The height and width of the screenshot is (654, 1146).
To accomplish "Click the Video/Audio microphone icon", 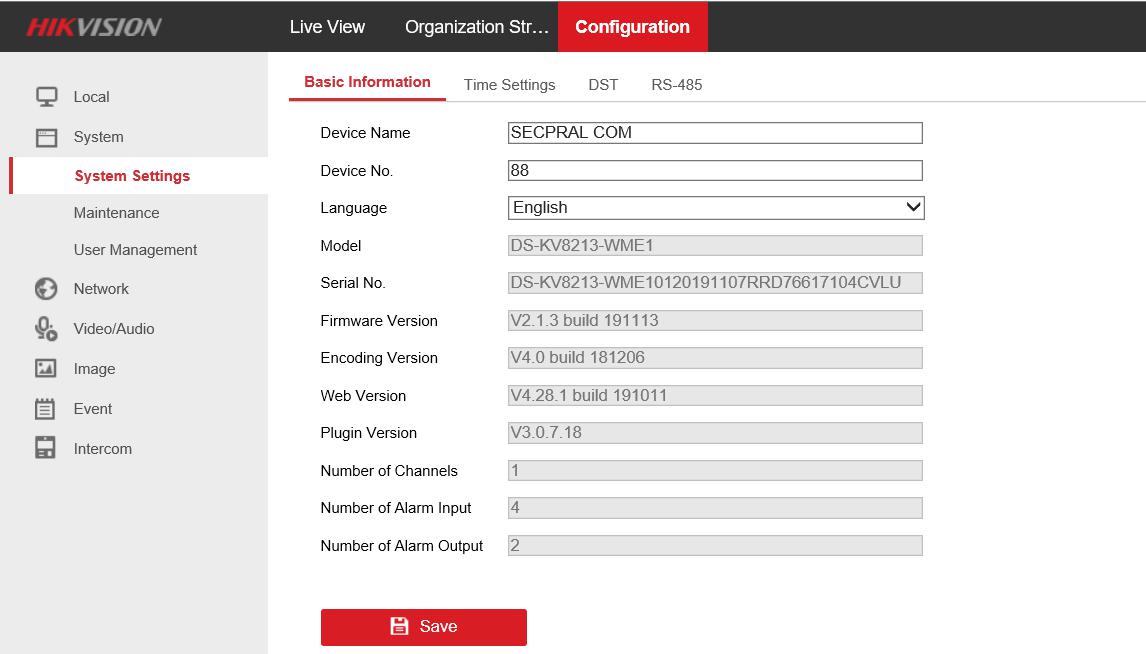I will coord(46,329).
